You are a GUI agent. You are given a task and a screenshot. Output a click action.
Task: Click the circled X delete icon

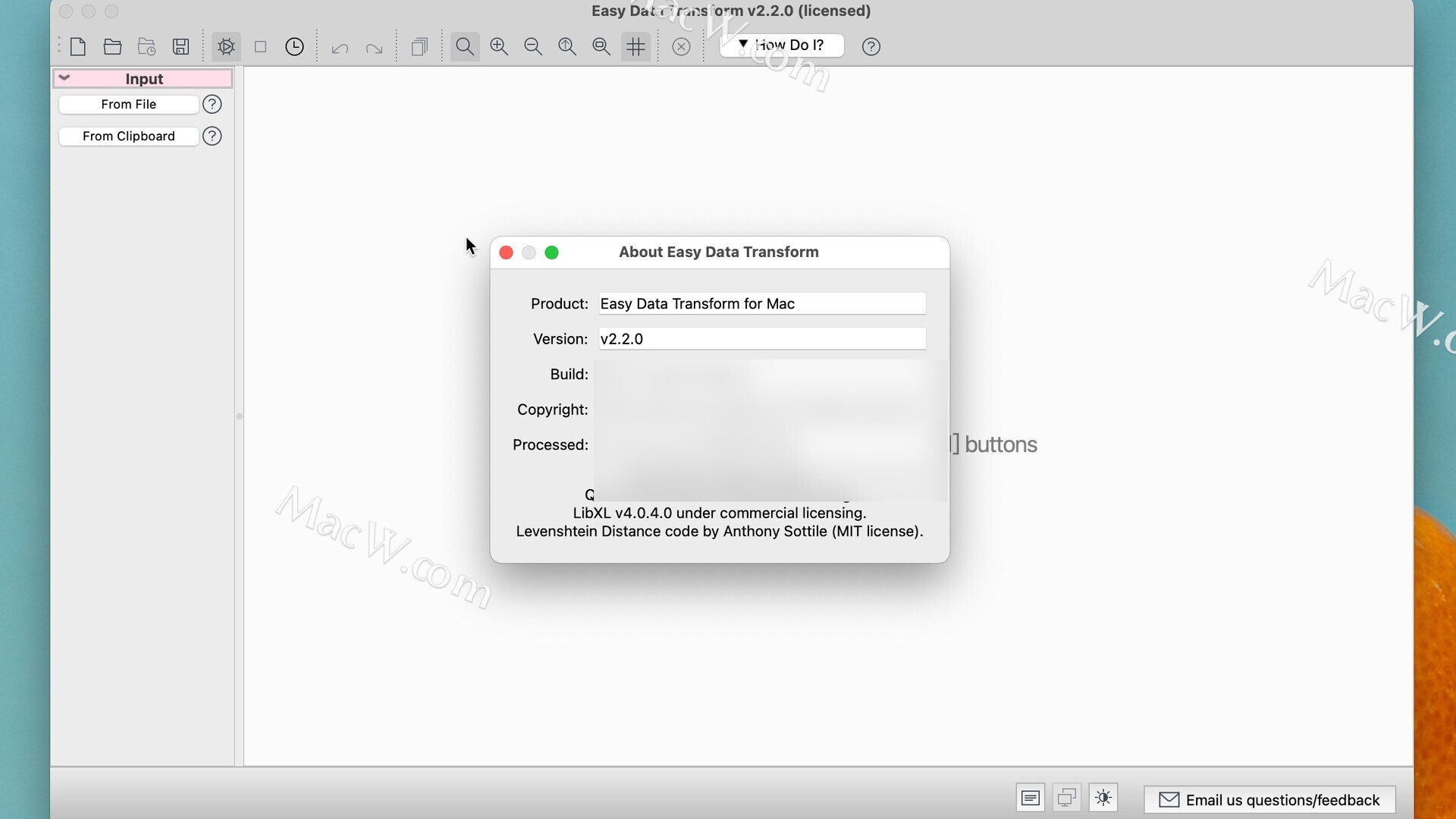click(x=681, y=47)
